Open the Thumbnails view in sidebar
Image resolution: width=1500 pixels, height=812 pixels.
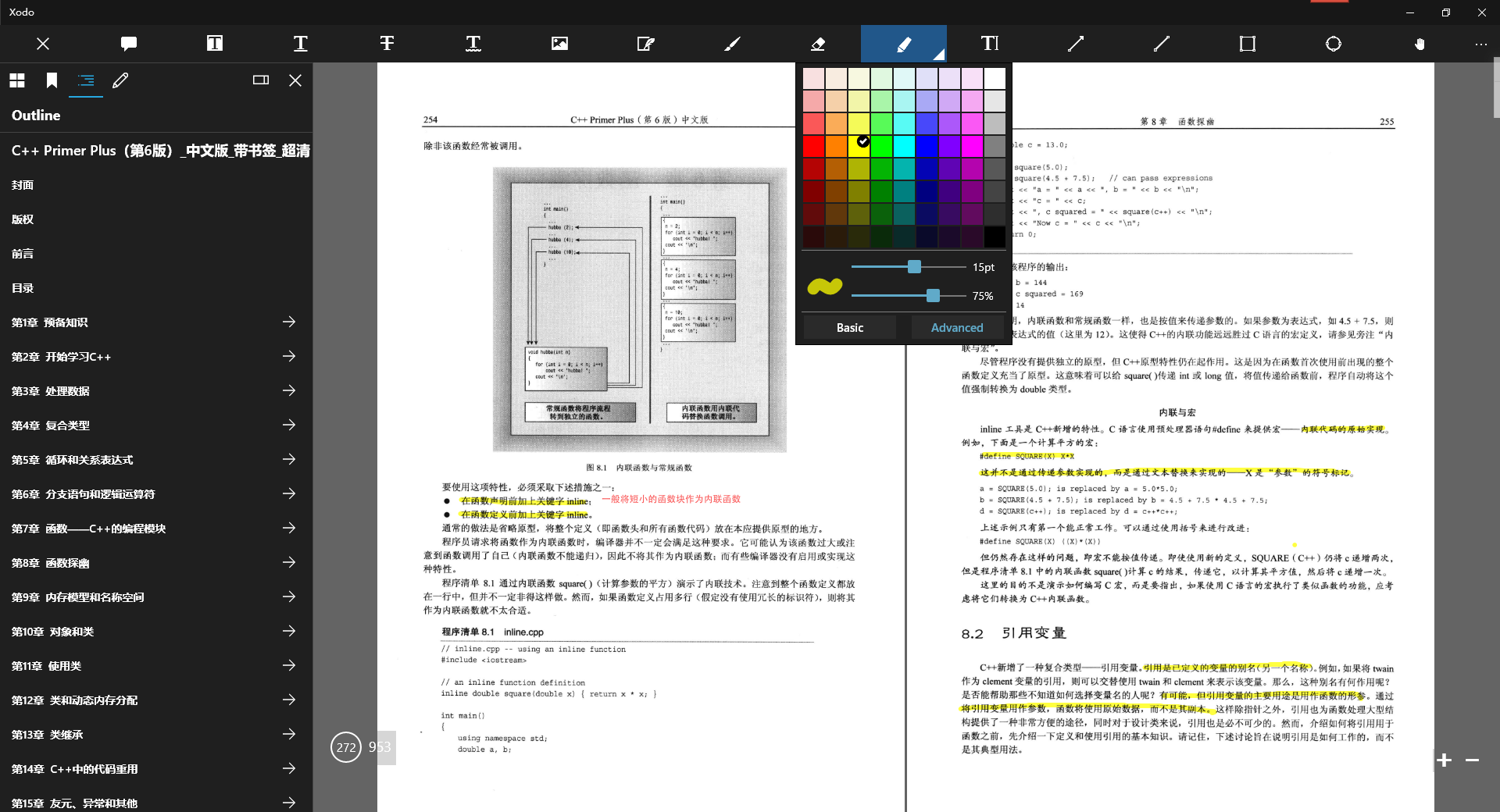click(17, 80)
